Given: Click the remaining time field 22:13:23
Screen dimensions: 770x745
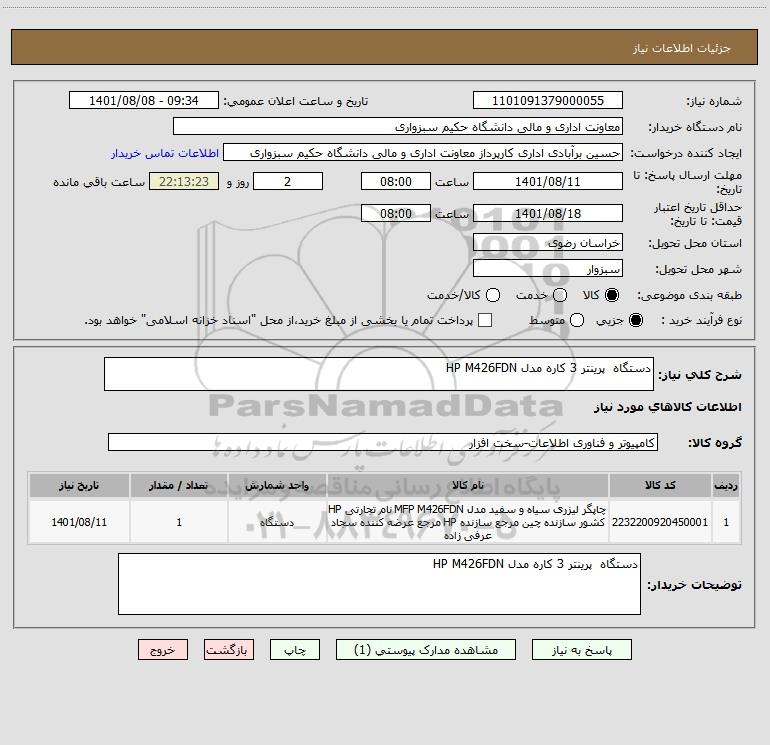Looking at the screenshot, I should (184, 181).
